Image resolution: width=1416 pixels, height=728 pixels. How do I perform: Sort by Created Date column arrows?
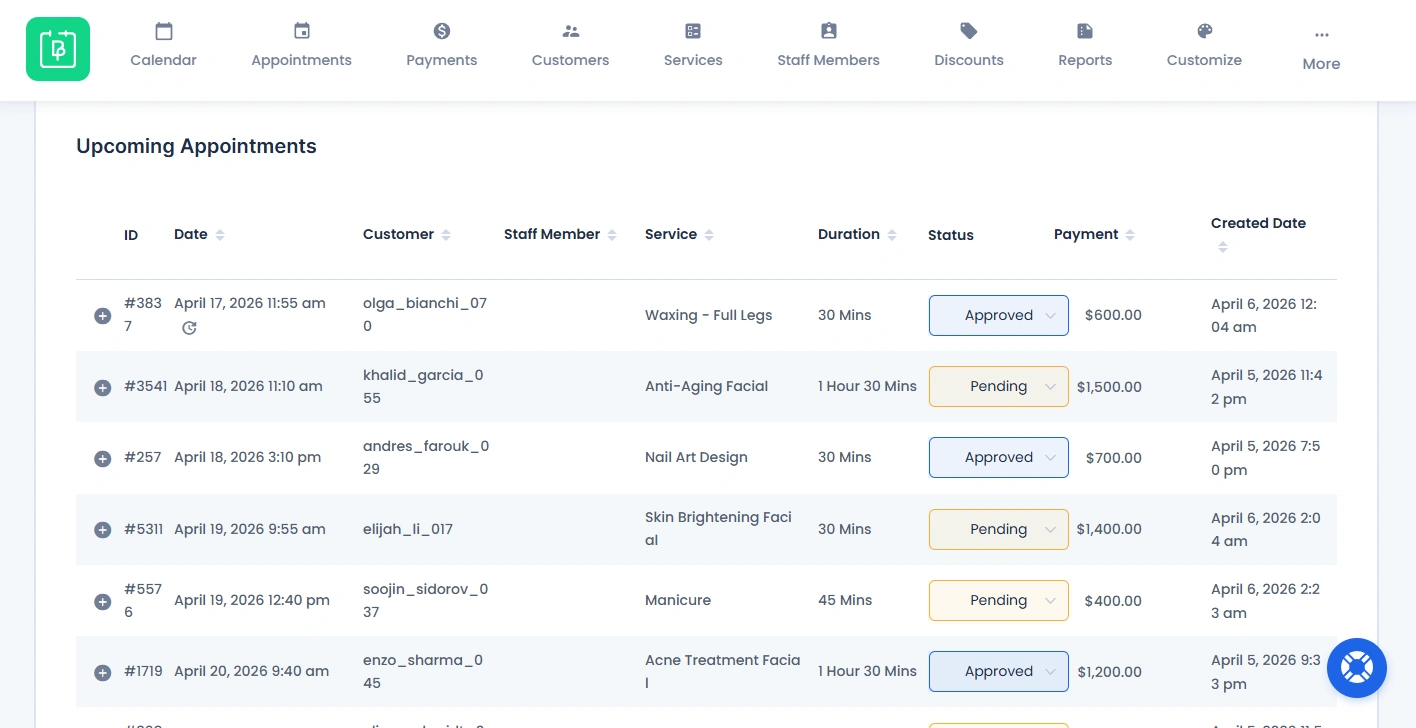coord(1223,247)
